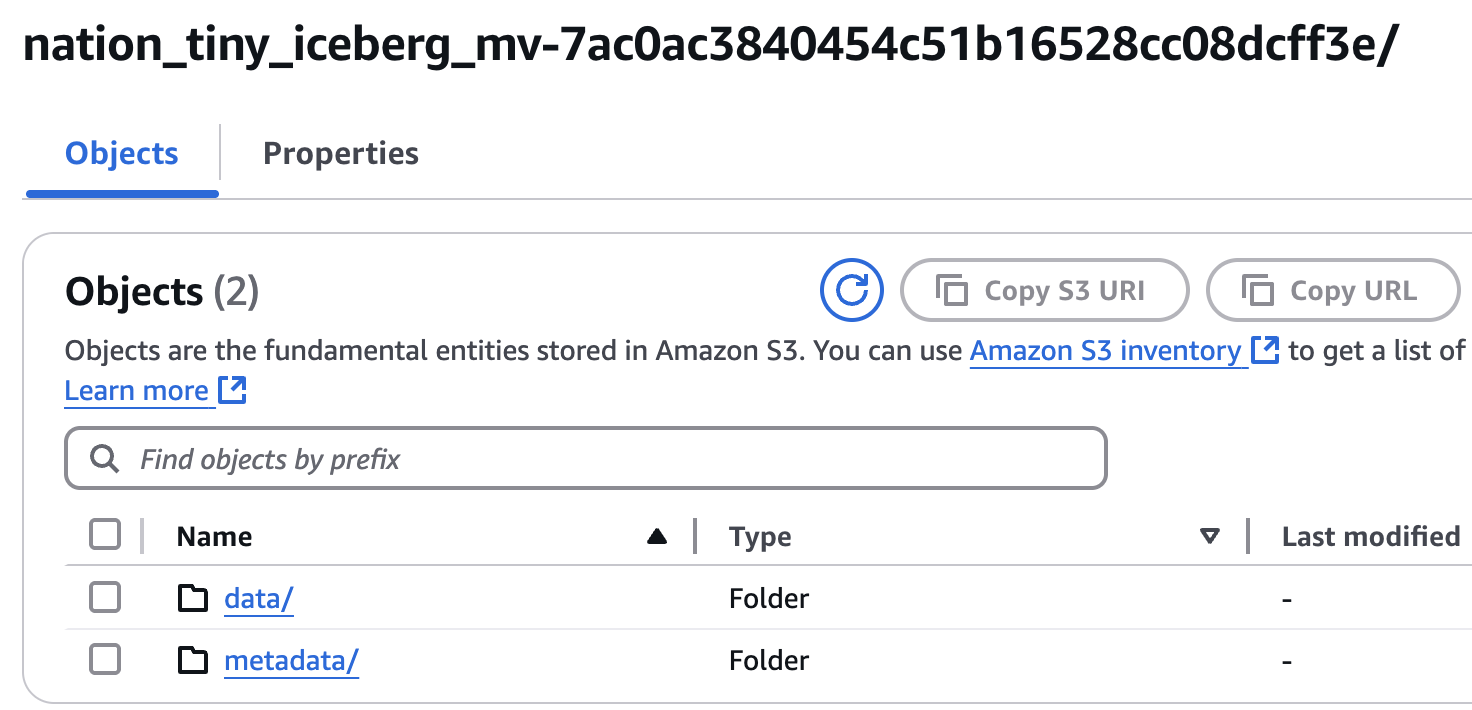Follow the Amazon S3 inventory link
Viewport: 1472px width, 710px height.
point(1105,351)
